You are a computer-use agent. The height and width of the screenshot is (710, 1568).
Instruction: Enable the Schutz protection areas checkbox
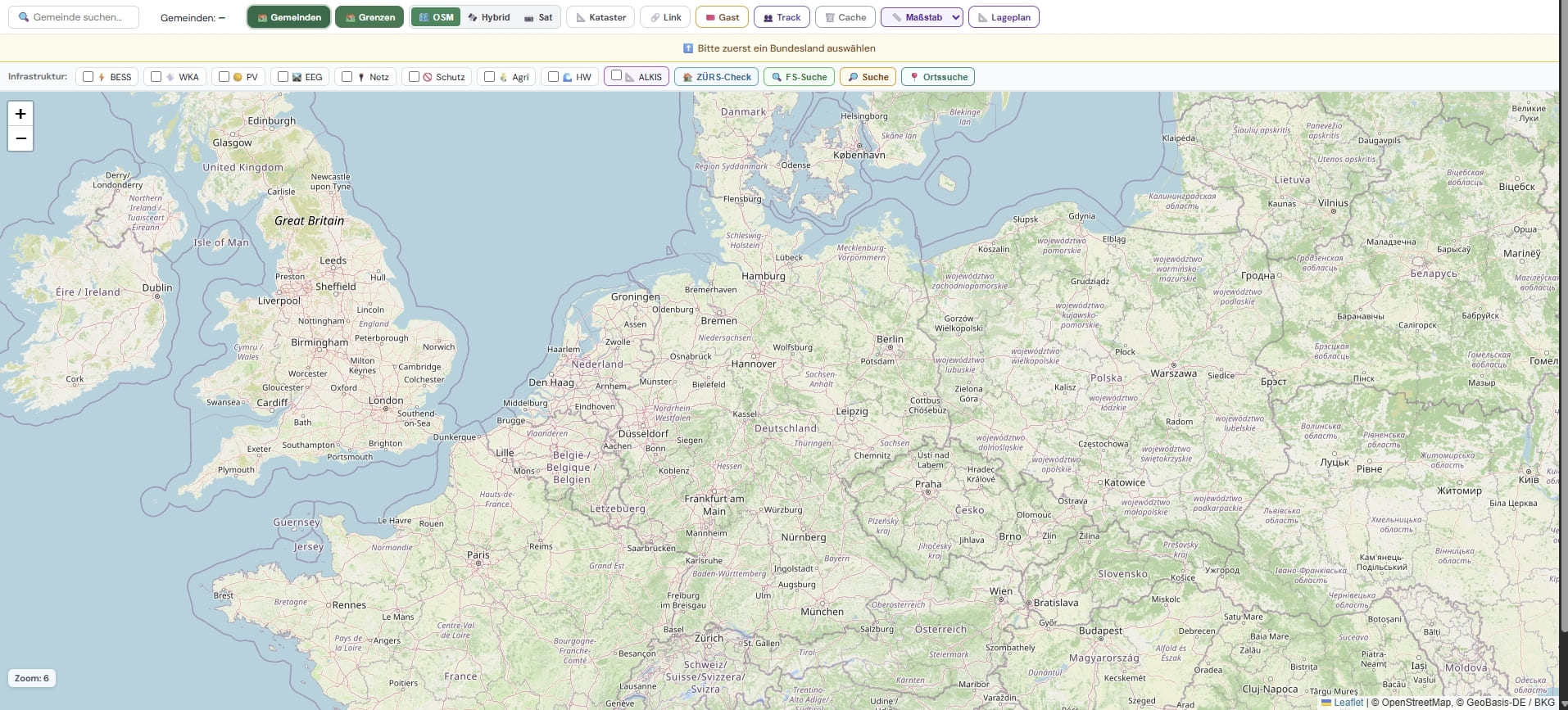click(414, 77)
